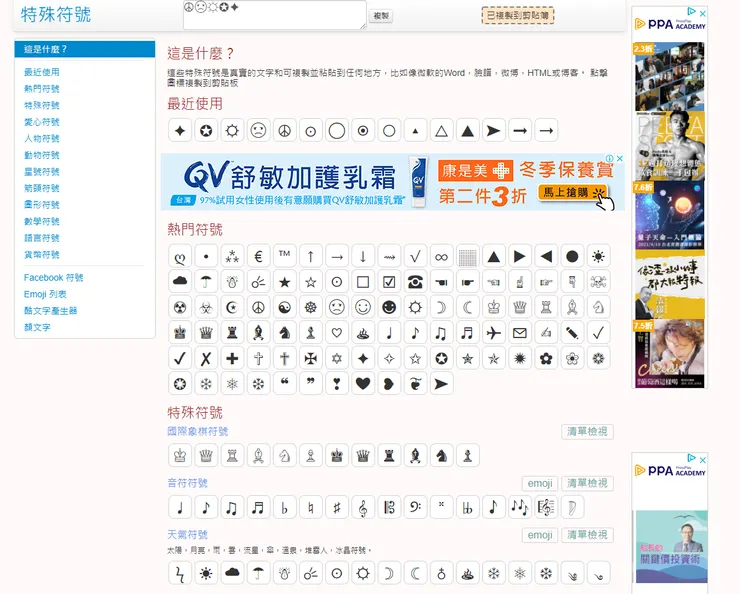Select the opening double quote ❝ symbol
This screenshot has height=594, width=740.
click(285, 384)
